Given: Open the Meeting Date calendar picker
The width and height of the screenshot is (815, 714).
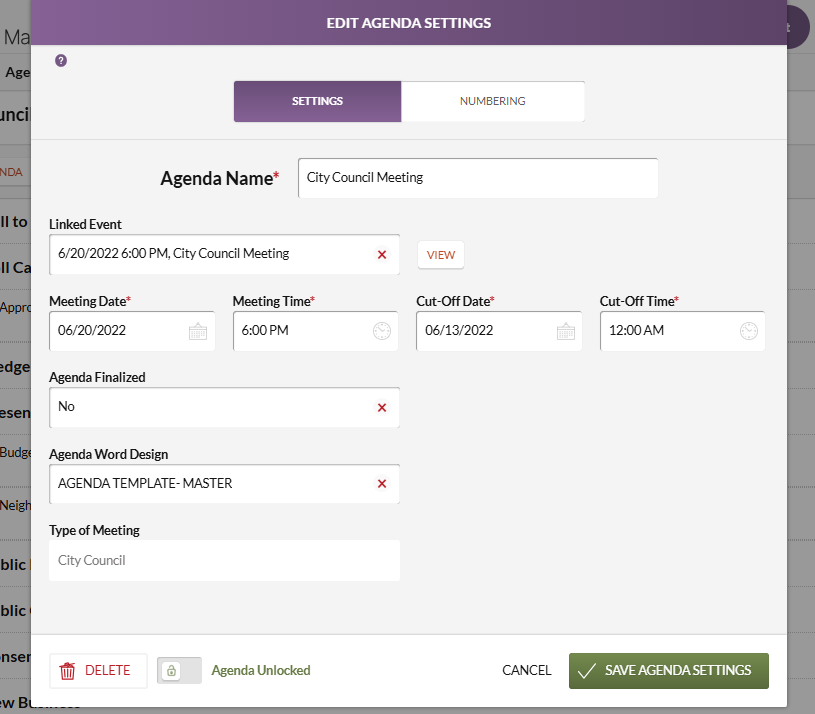Looking at the screenshot, I should [x=198, y=331].
